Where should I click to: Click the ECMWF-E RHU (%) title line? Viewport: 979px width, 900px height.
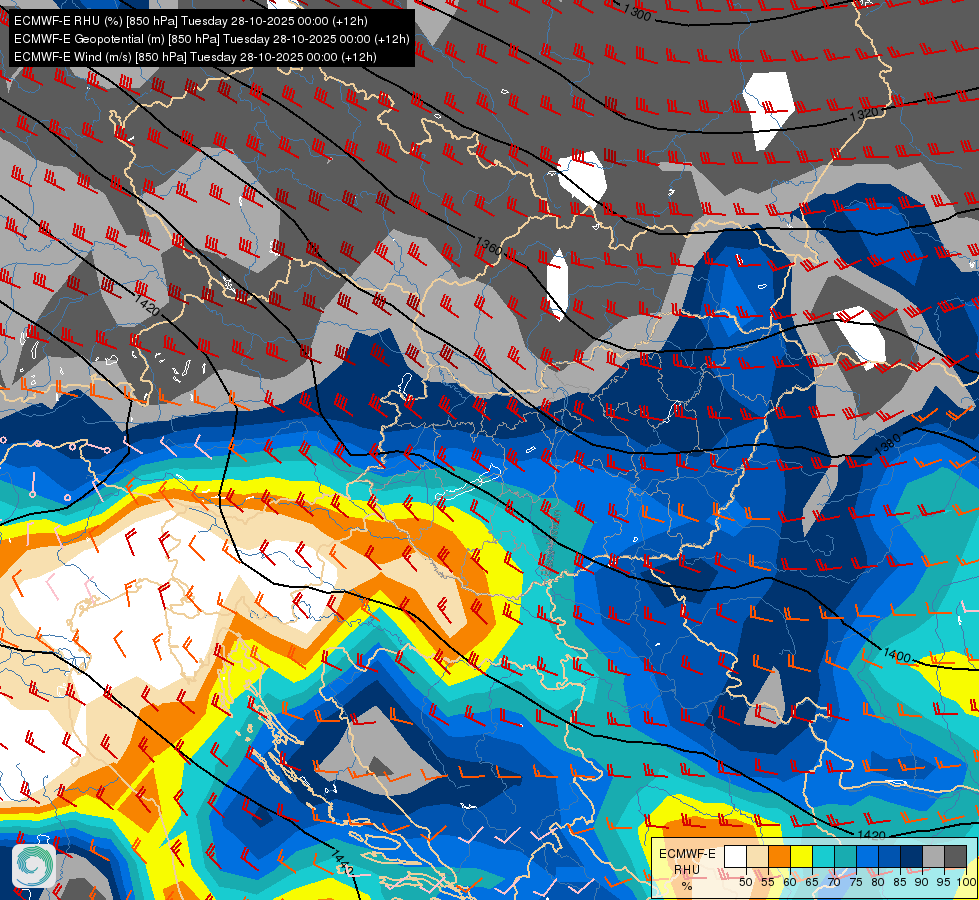(190, 21)
